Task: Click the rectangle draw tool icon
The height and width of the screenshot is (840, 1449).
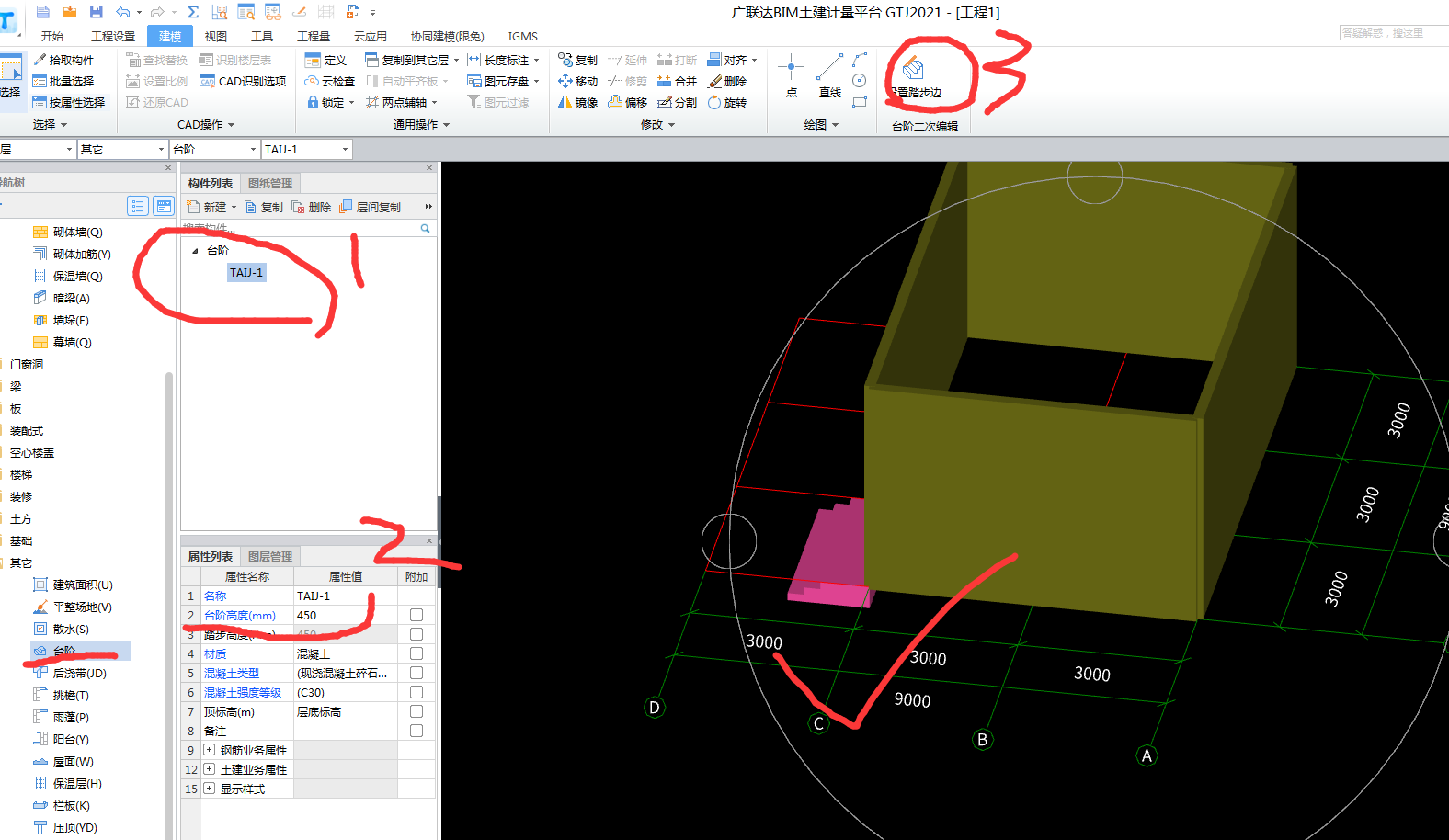Action: pyautogui.click(x=860, y=102)
